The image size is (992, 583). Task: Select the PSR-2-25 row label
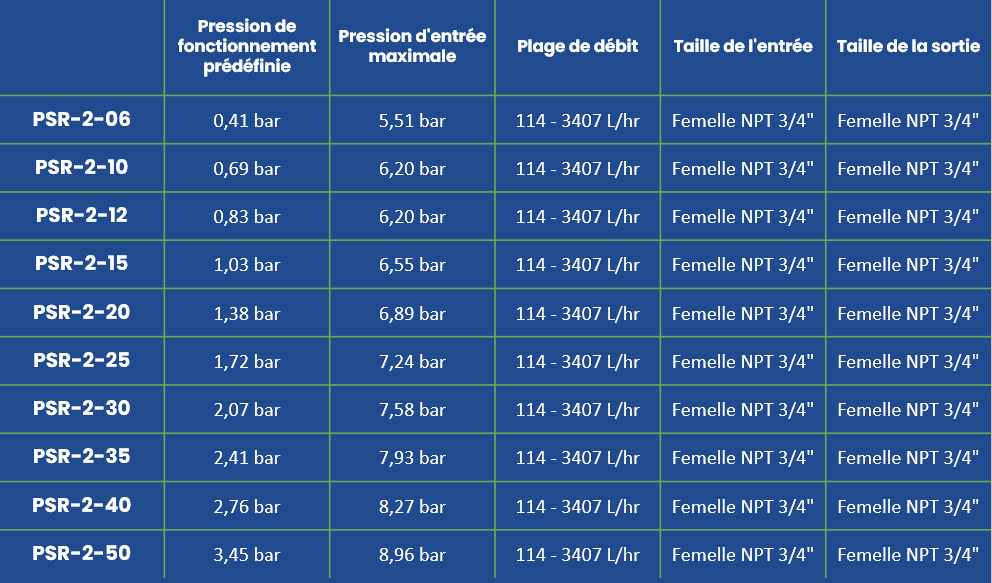coord(82,360)
